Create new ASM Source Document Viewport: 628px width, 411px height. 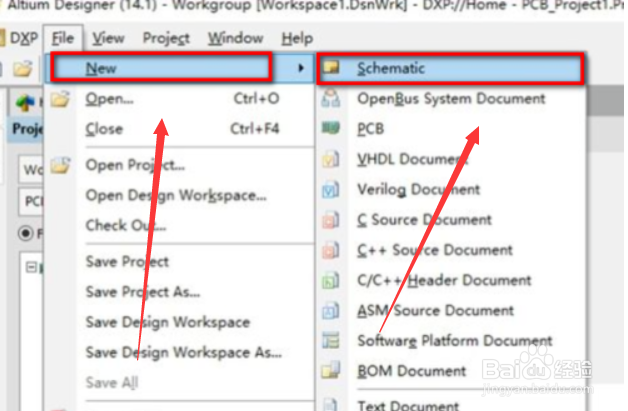pyautogui.click(x=451, y=311)
